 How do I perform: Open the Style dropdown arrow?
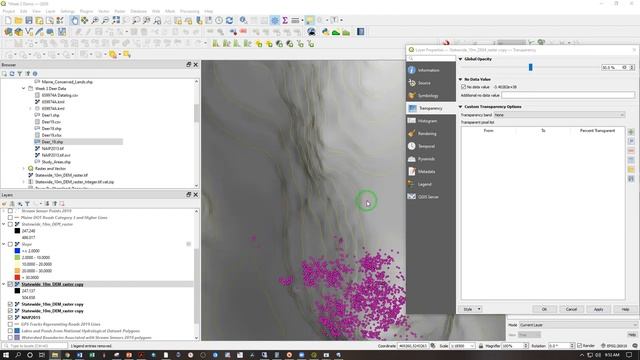click(x=479, y=309)
